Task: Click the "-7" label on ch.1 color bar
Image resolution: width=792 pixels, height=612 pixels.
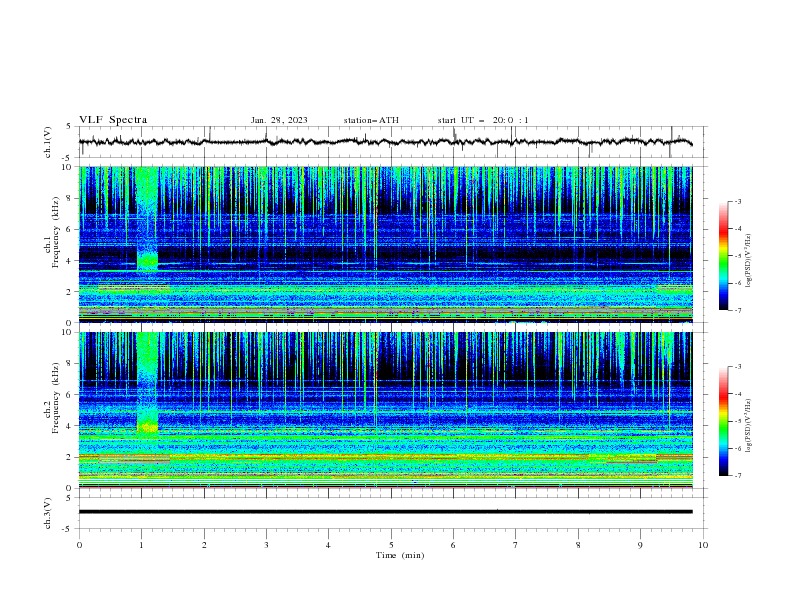Action: [x=737, y=311]
